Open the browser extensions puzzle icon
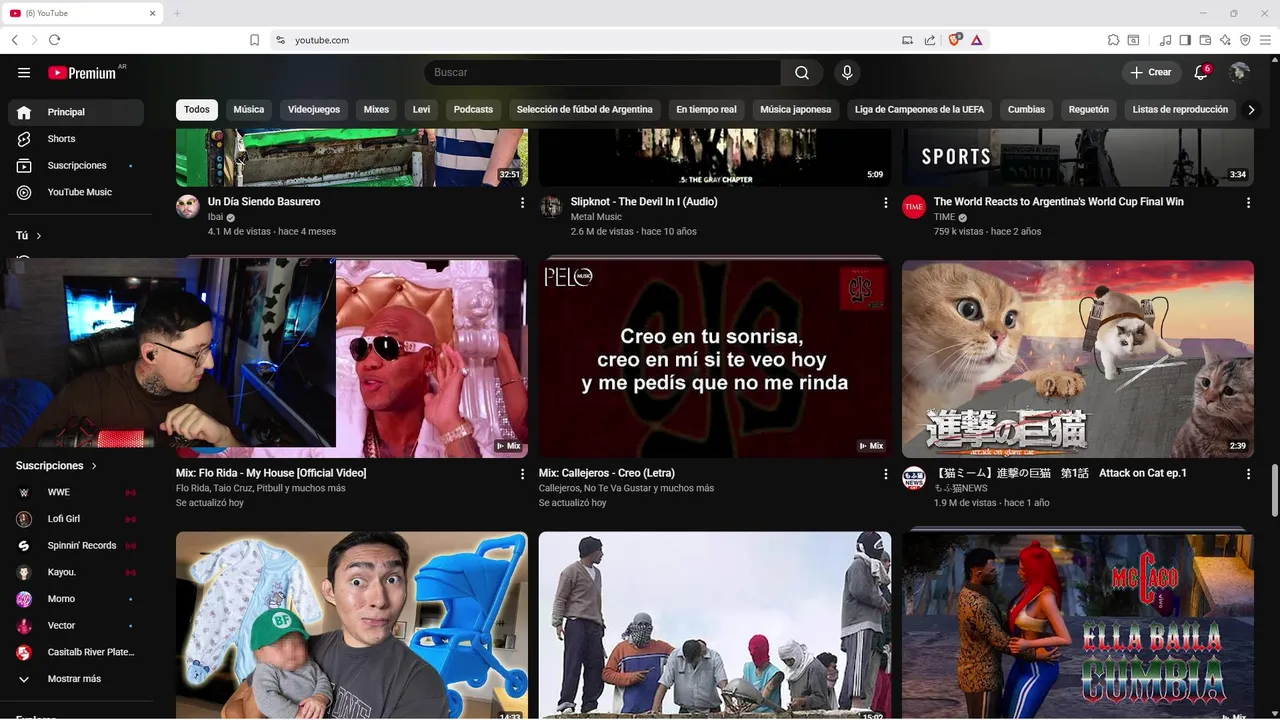 [1113, 40]
